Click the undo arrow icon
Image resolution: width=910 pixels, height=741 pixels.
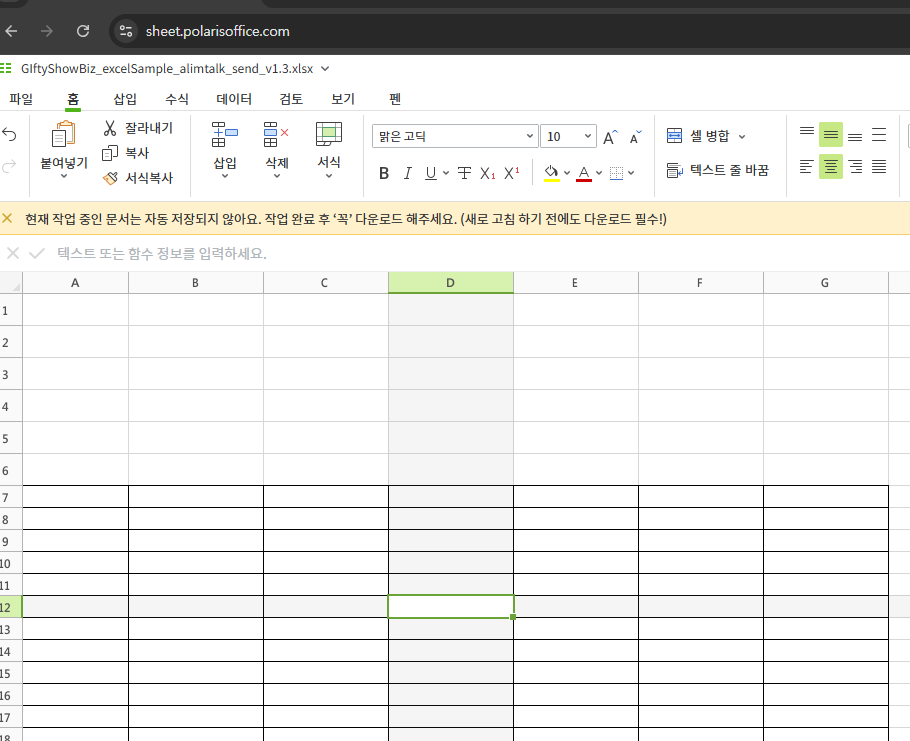coord(10,134)
